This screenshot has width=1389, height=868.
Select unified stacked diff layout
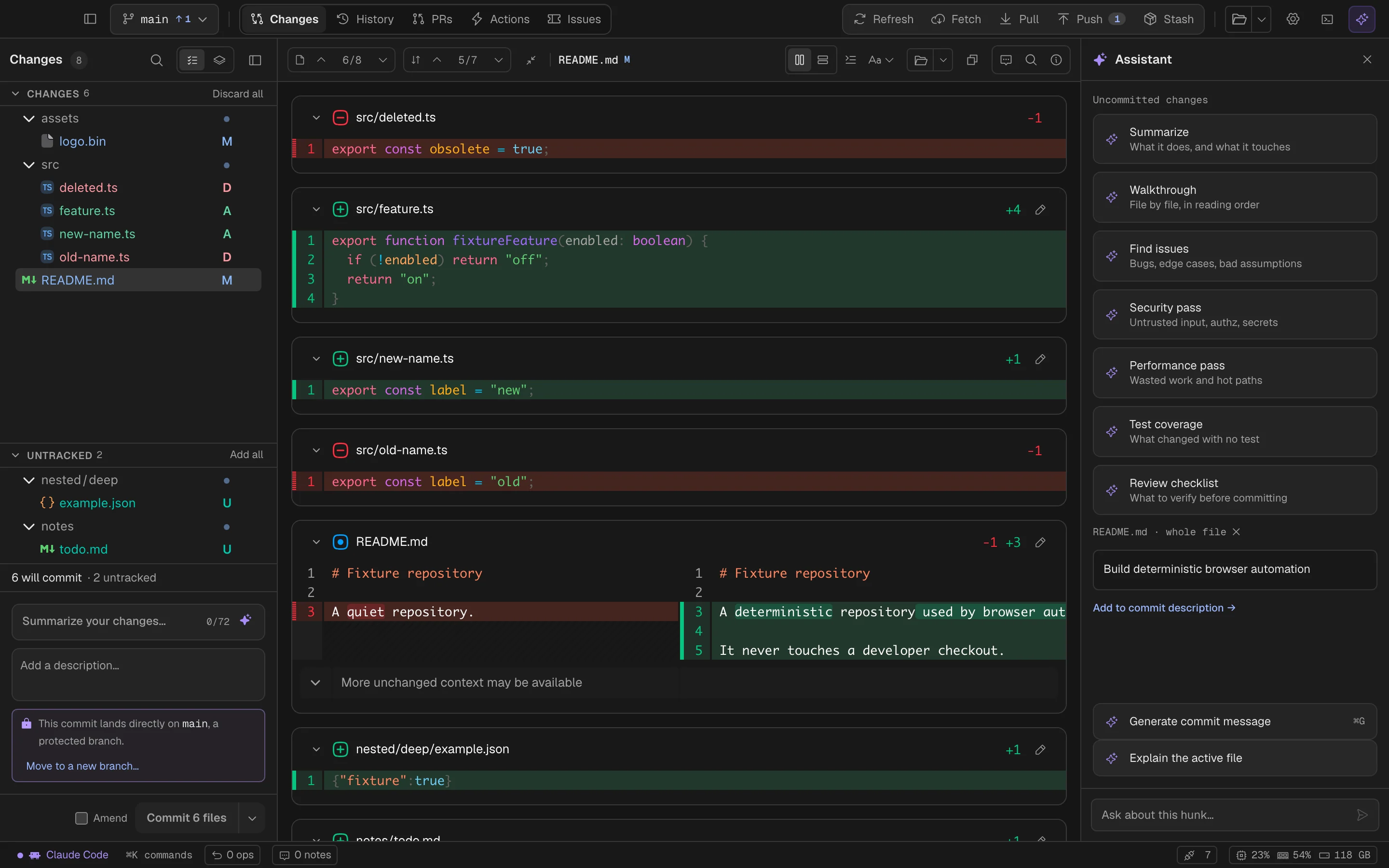click(x=822, y=60)
